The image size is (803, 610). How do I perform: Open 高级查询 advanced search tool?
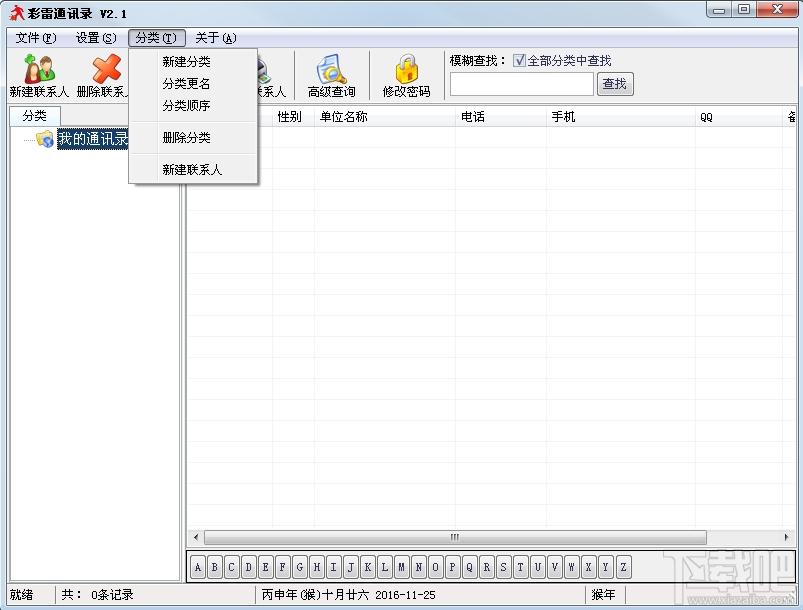point(331,70)
